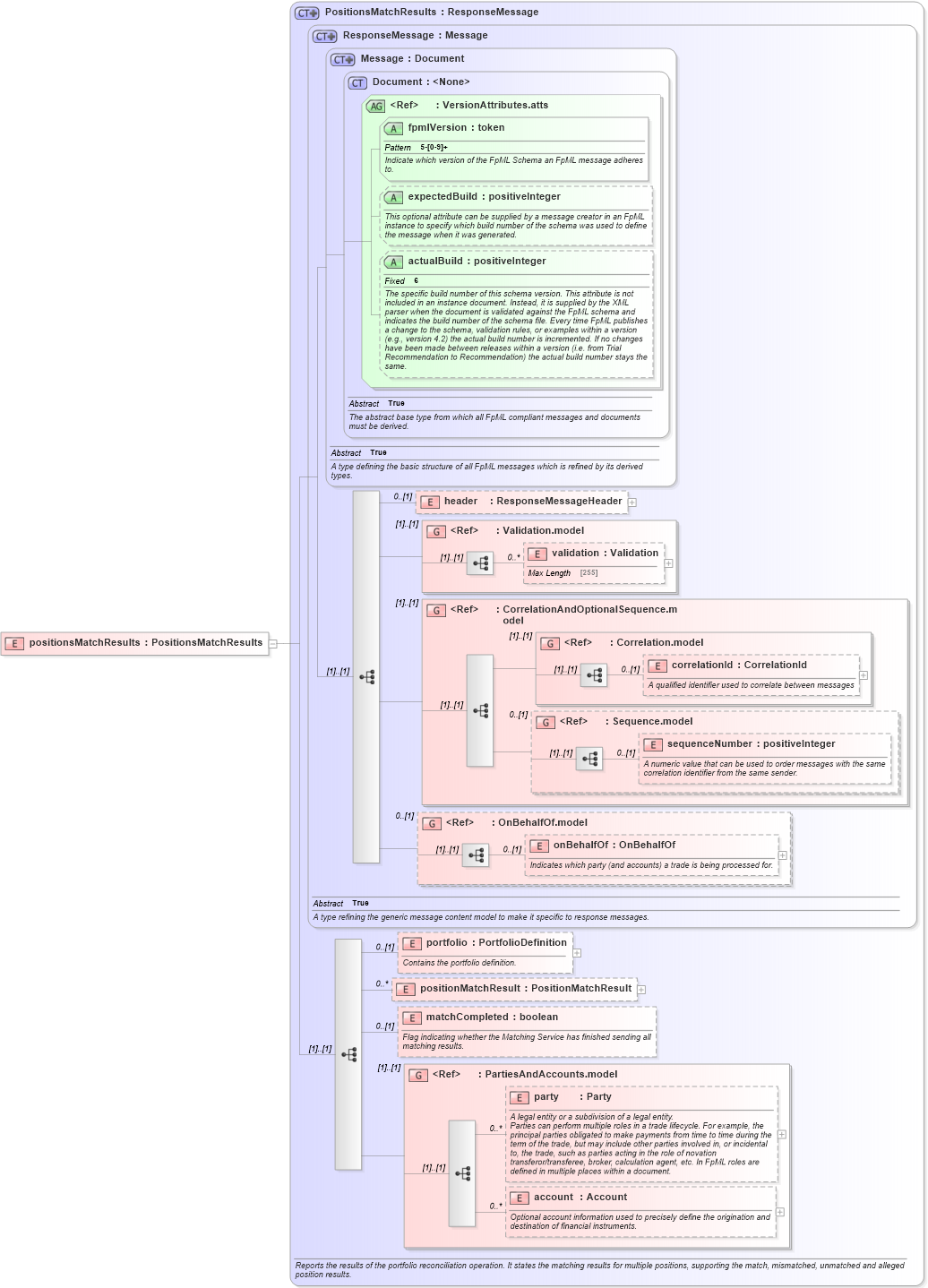Click the E icon of portfolio element

(412, 943)
